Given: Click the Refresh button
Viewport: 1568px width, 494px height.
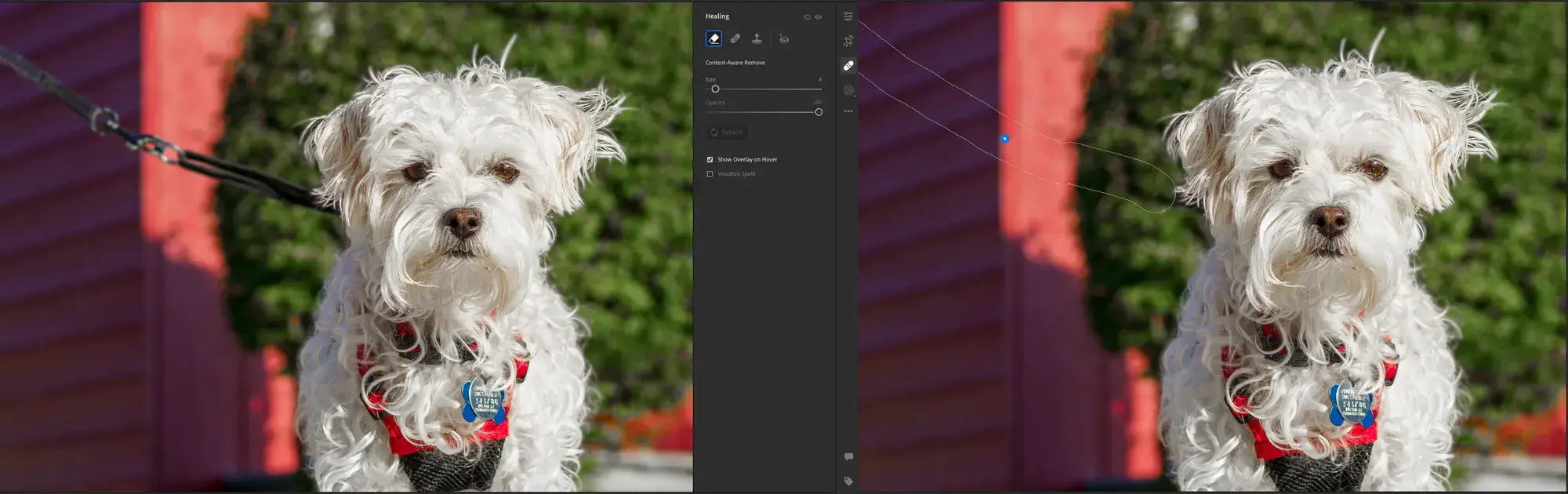Looking at the screenshot, I should [727, 133].
